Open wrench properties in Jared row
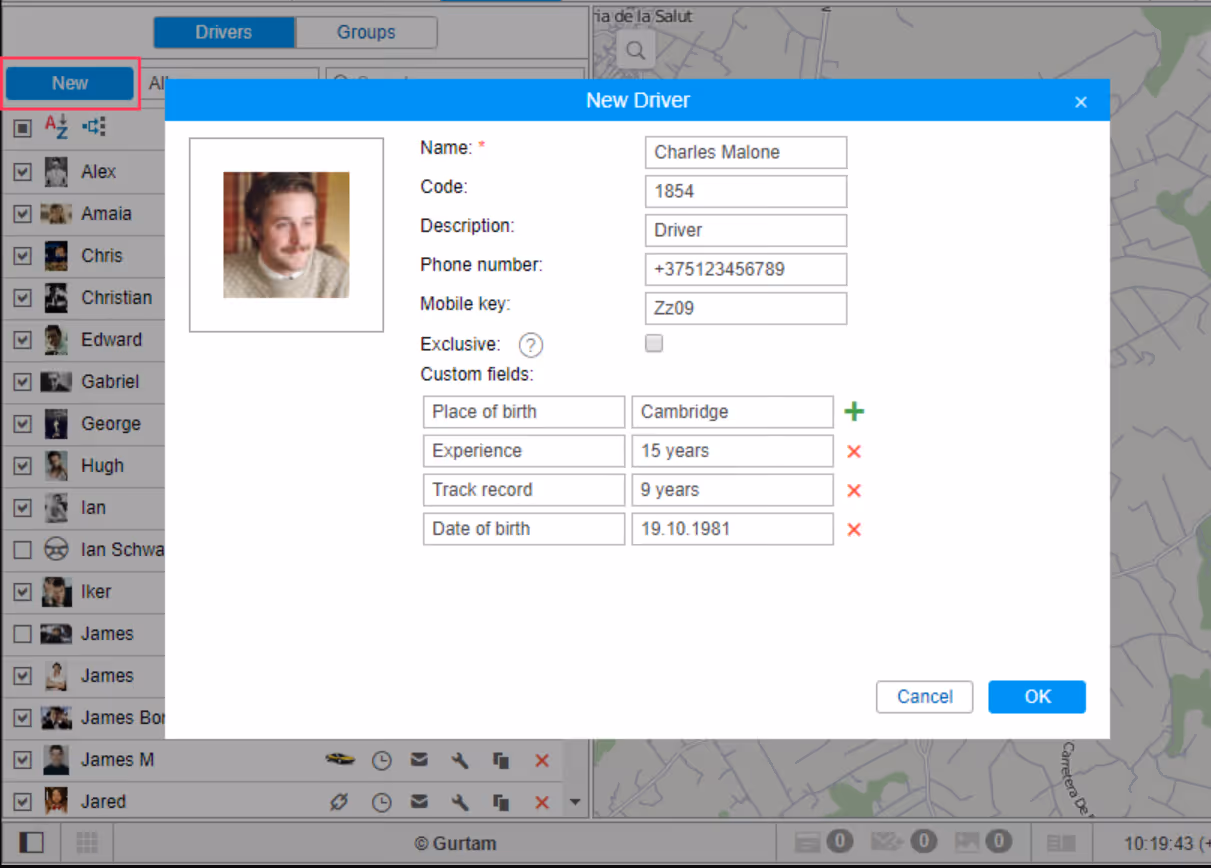The height and width of the screenshot is (868, 1211). (x=460, y=802)
